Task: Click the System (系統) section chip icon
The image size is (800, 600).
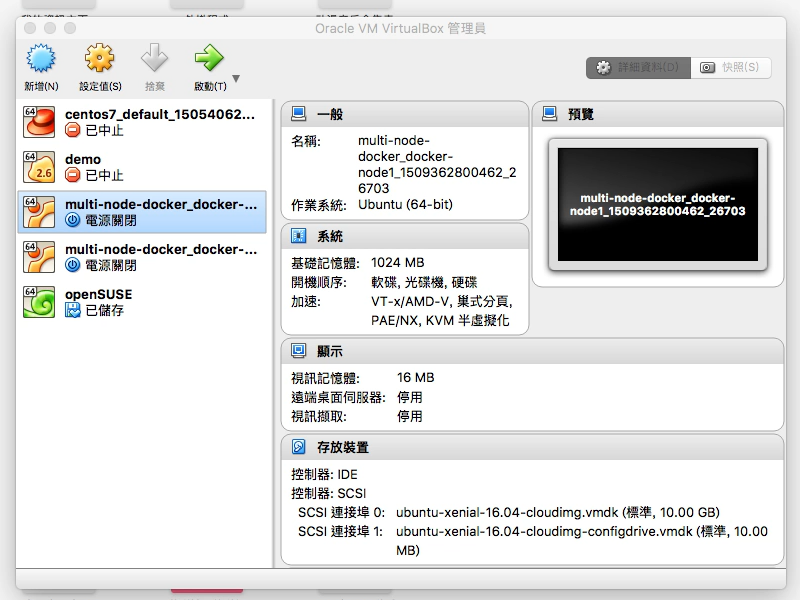Action: coord(298,236)
